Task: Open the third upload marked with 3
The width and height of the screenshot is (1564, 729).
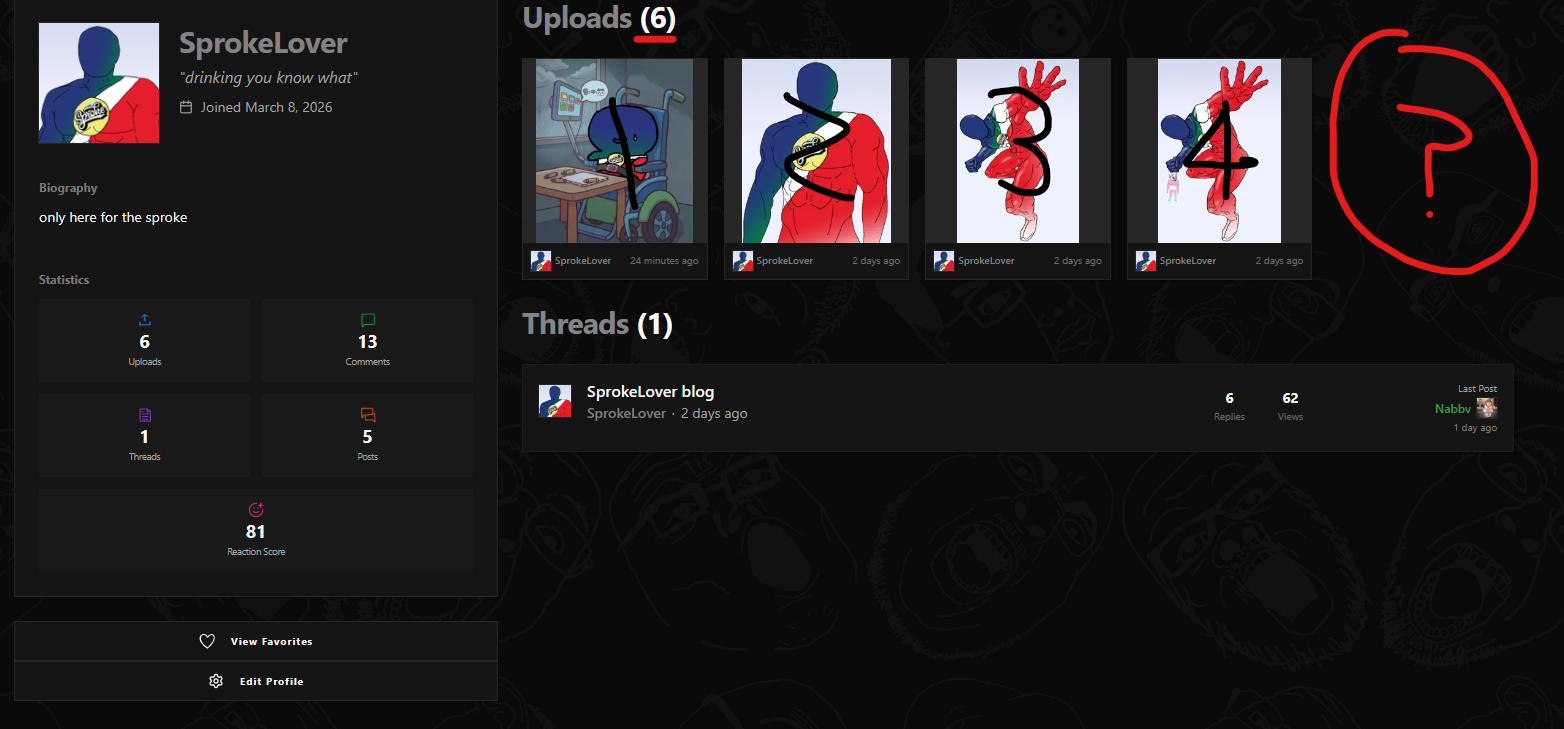Action: [1018, 151]
